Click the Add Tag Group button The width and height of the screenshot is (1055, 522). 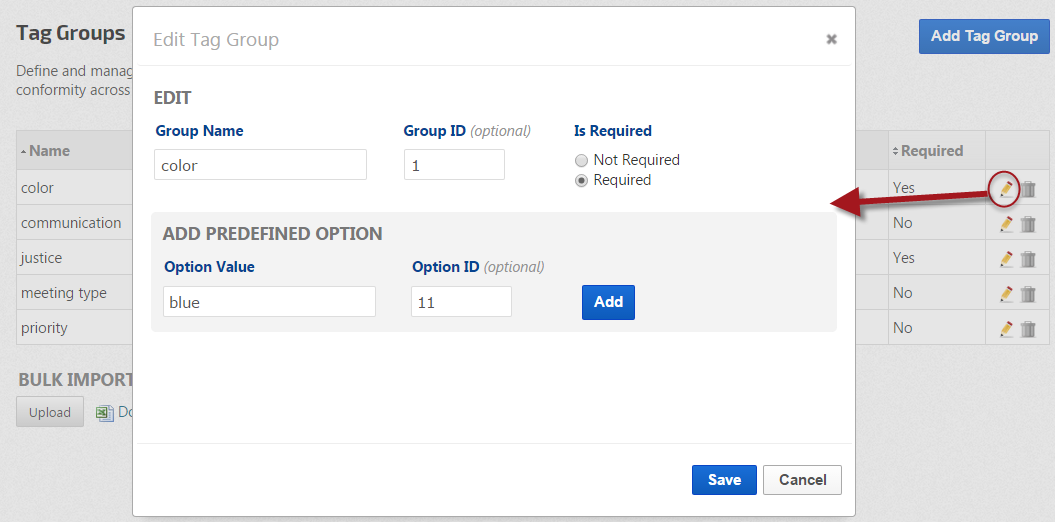[984, 36]
